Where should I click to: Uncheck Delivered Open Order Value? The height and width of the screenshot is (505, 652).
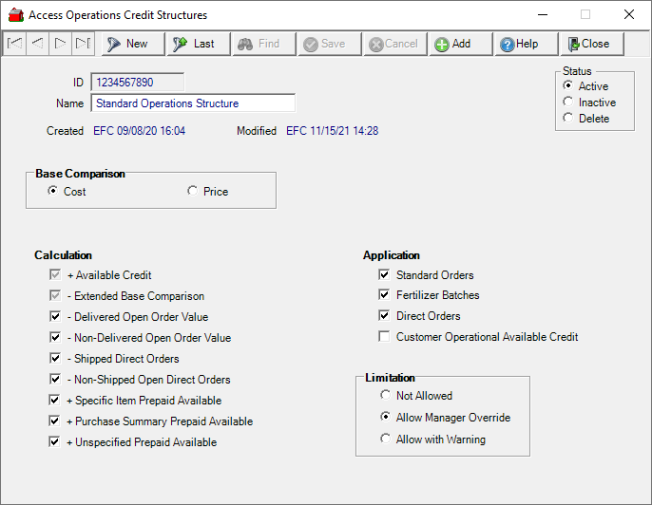point(55,317)
